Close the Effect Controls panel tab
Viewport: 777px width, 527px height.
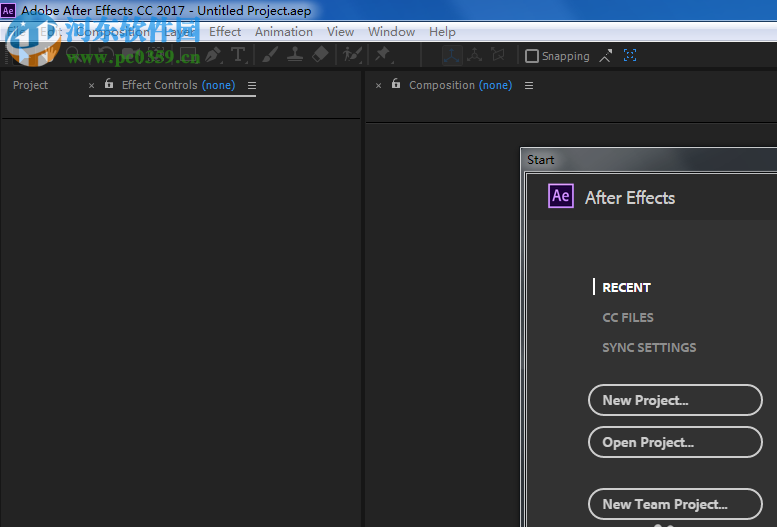92,86
